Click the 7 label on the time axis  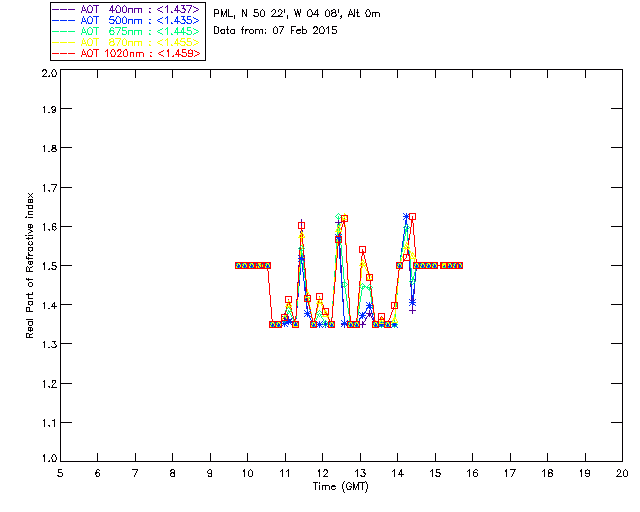135,473
